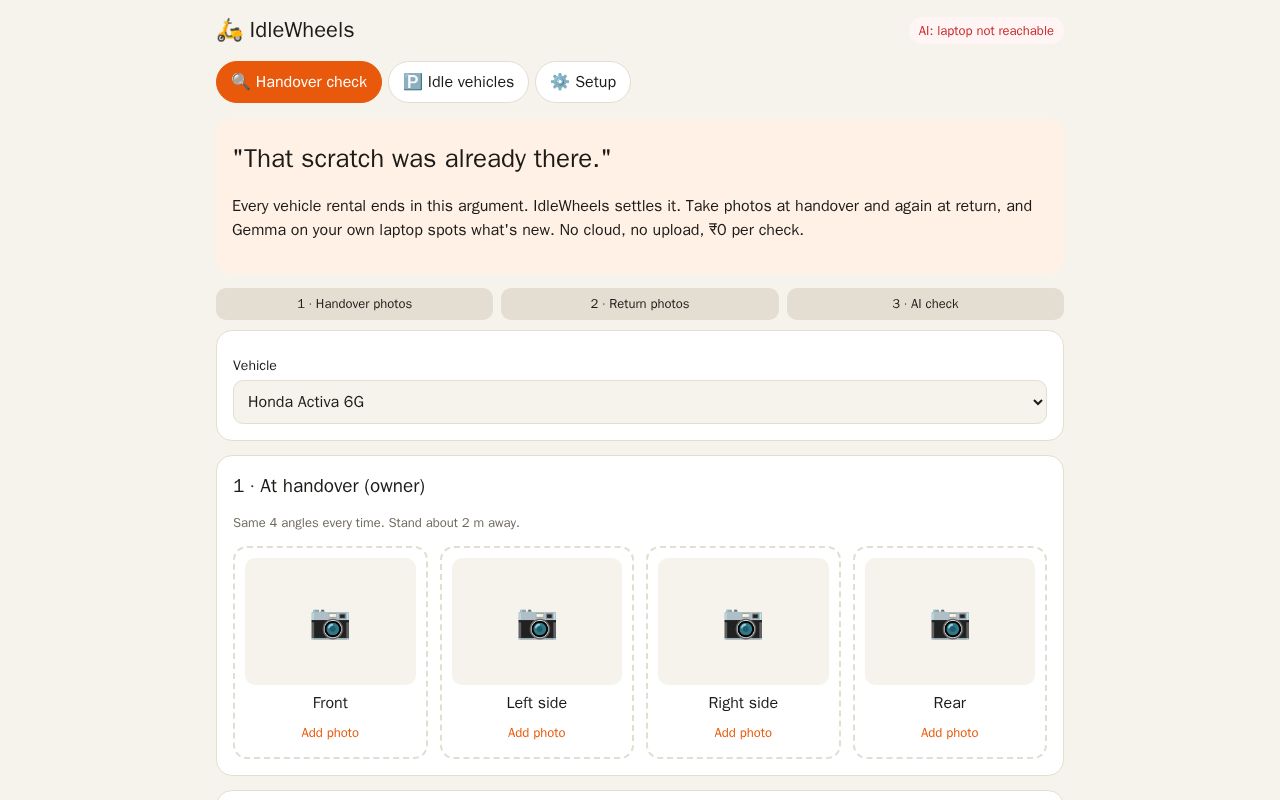Click the camera icon for the Right side photo

743,622
